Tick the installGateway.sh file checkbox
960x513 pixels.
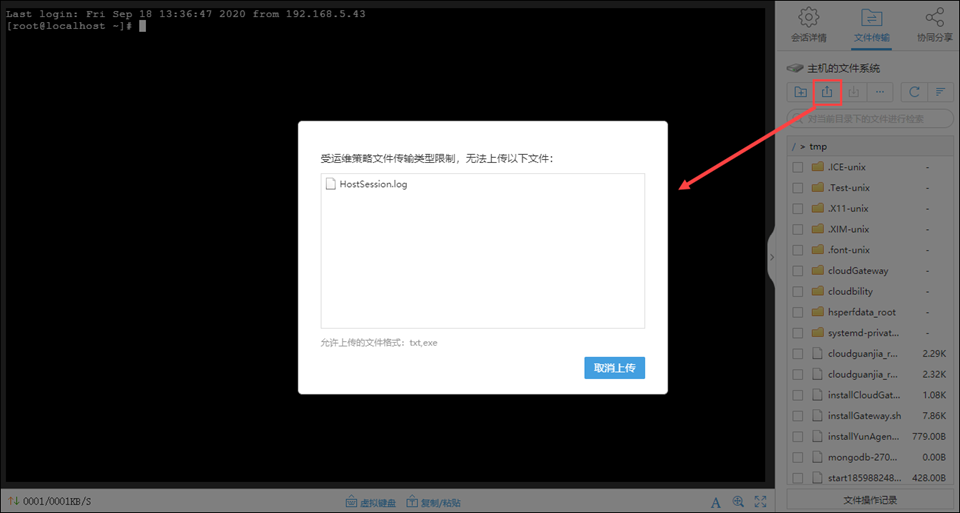click(797, 416)
